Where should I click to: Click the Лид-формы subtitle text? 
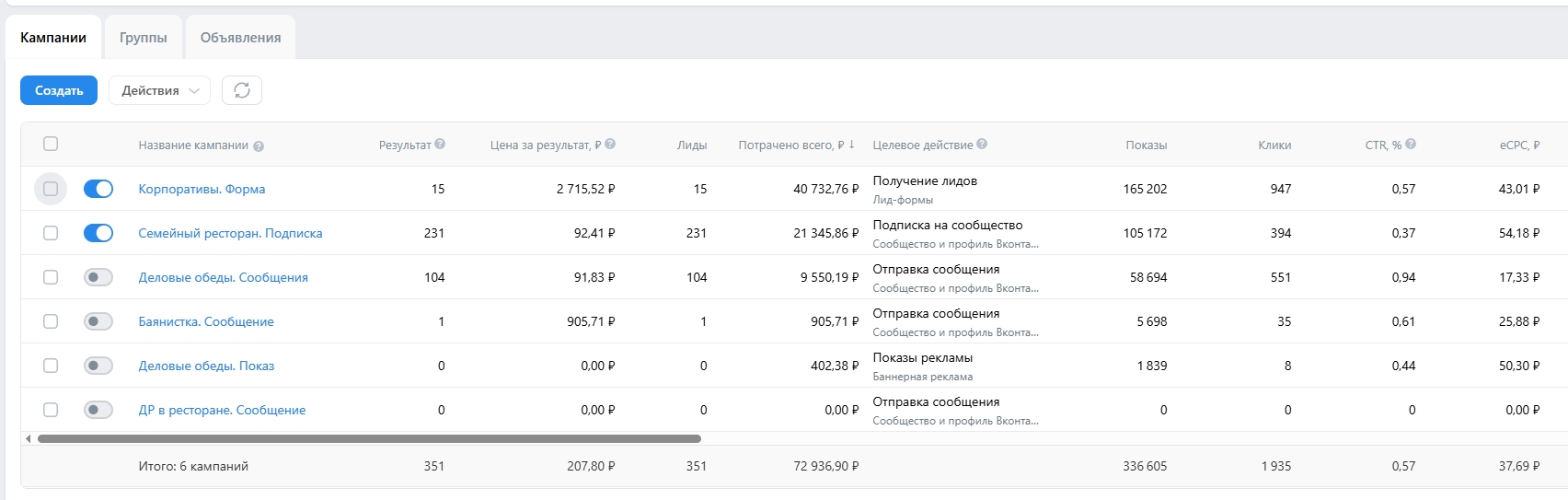click(x=903, y=200)
